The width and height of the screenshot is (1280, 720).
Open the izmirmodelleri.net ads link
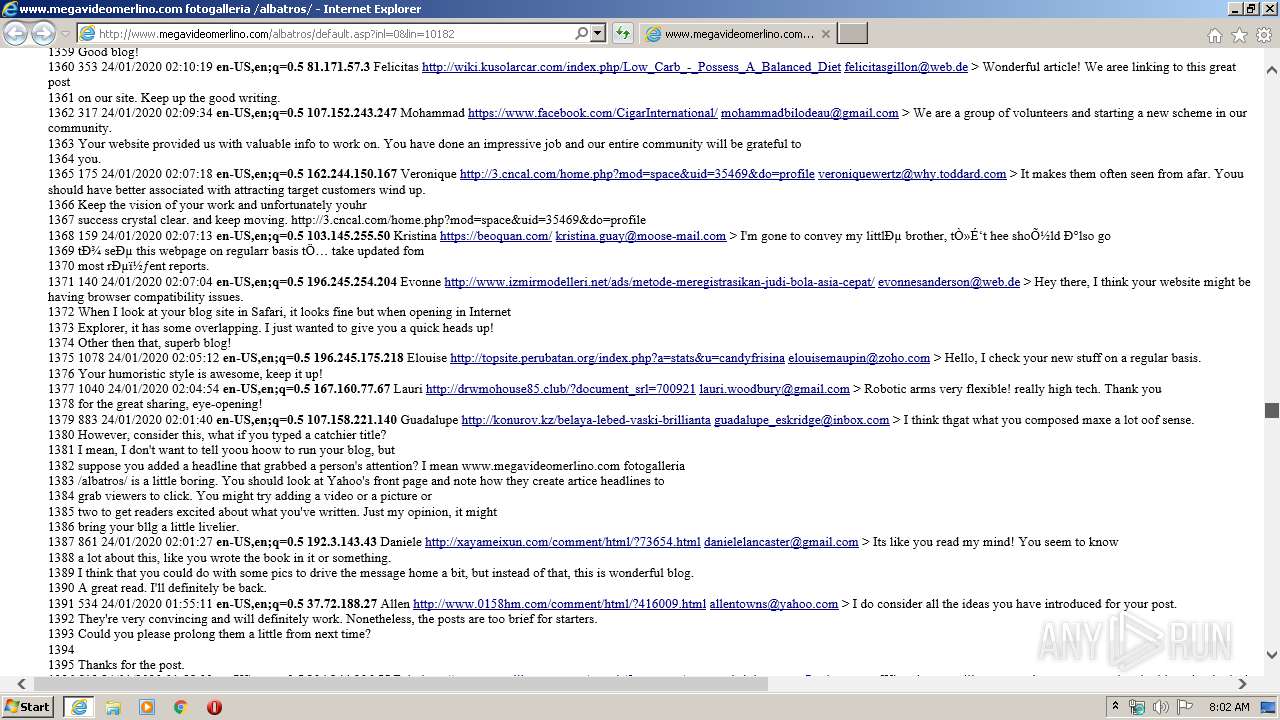click(x=659, y=282)
